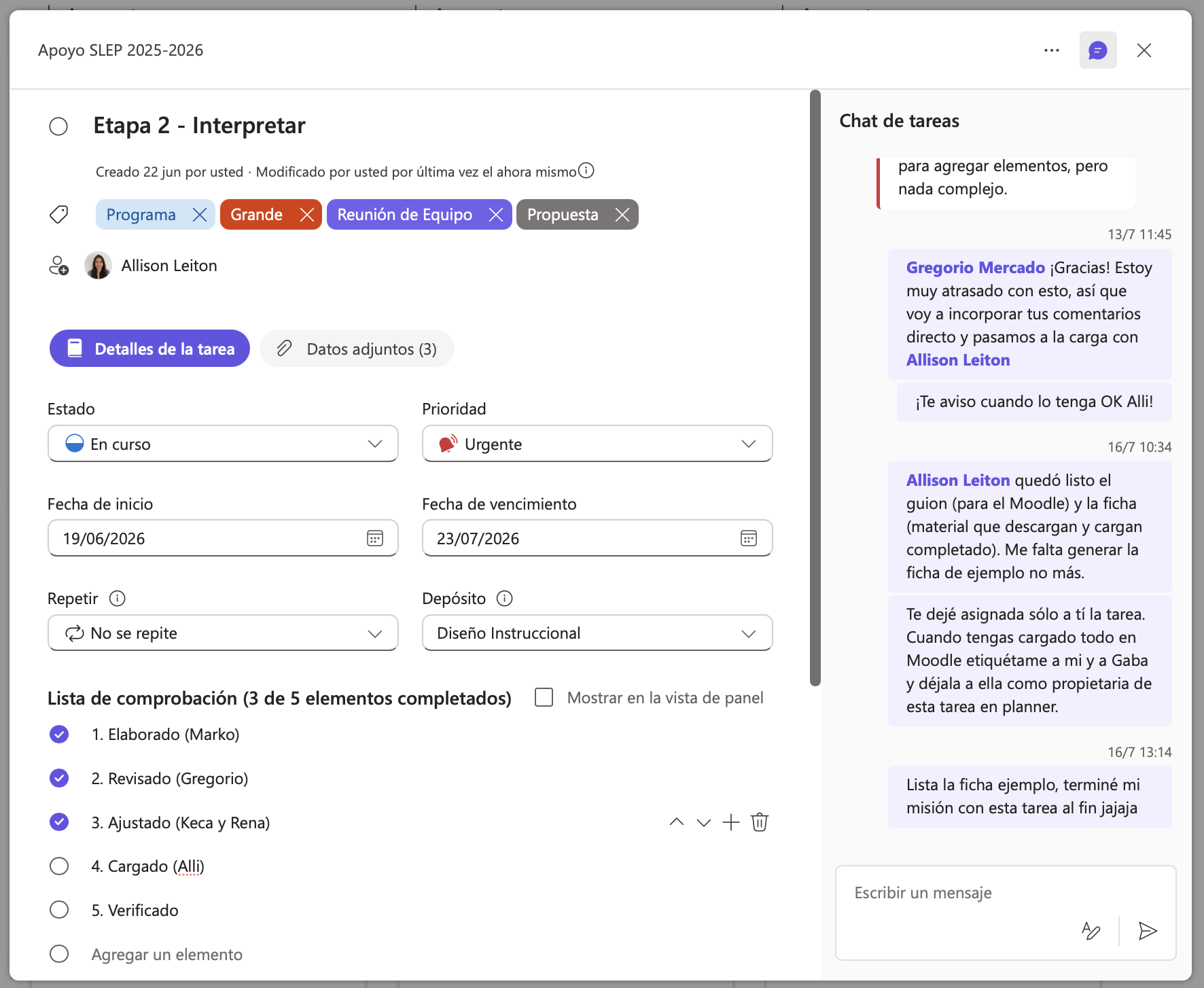Click the 'Te dejé asignada sólo a tí' message
This screenshot has width=1204, height=988.
1030,660
